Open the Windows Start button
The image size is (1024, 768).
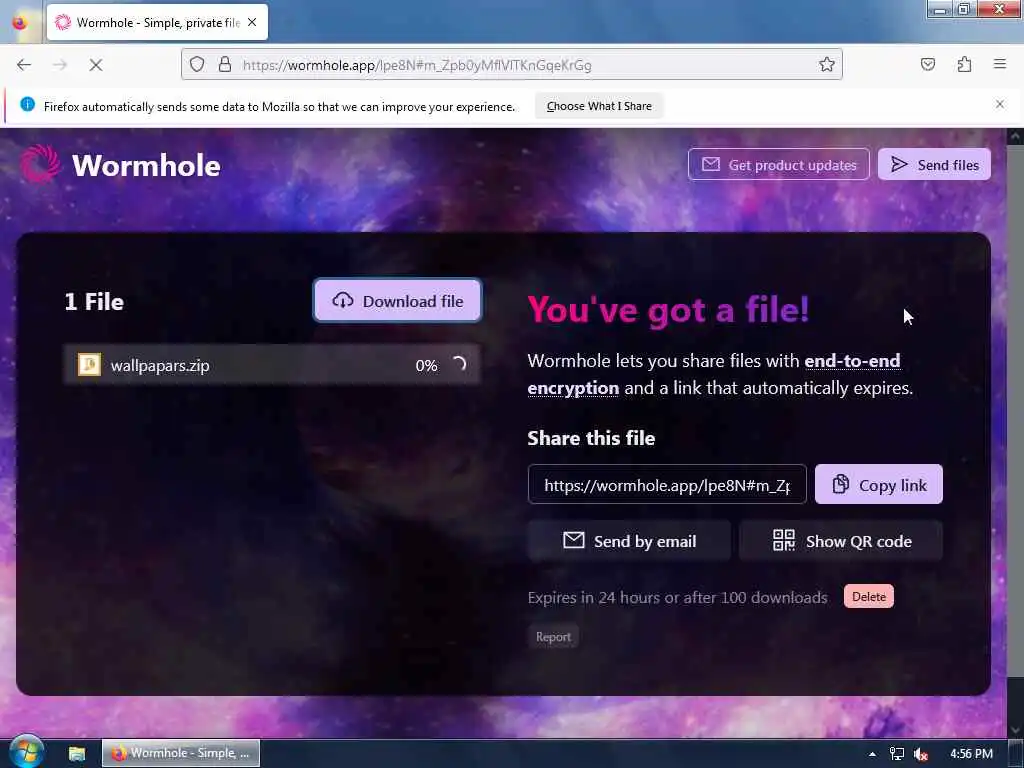coord(26,752)
